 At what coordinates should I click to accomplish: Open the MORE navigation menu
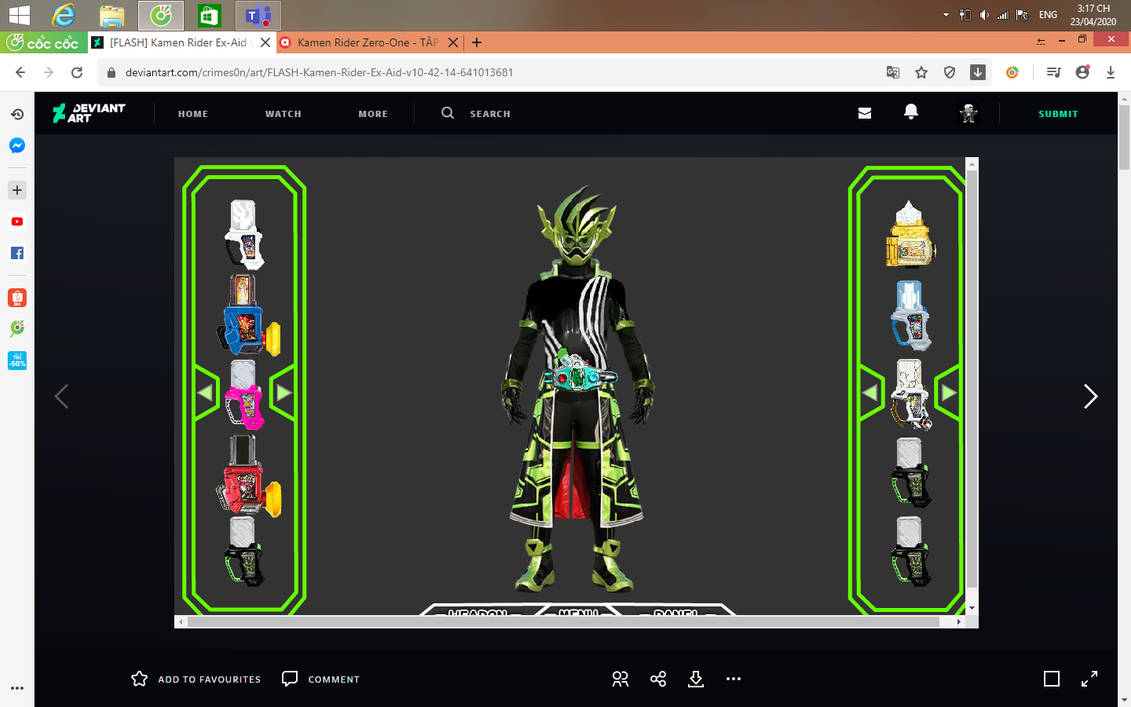[x=373, y=114]
